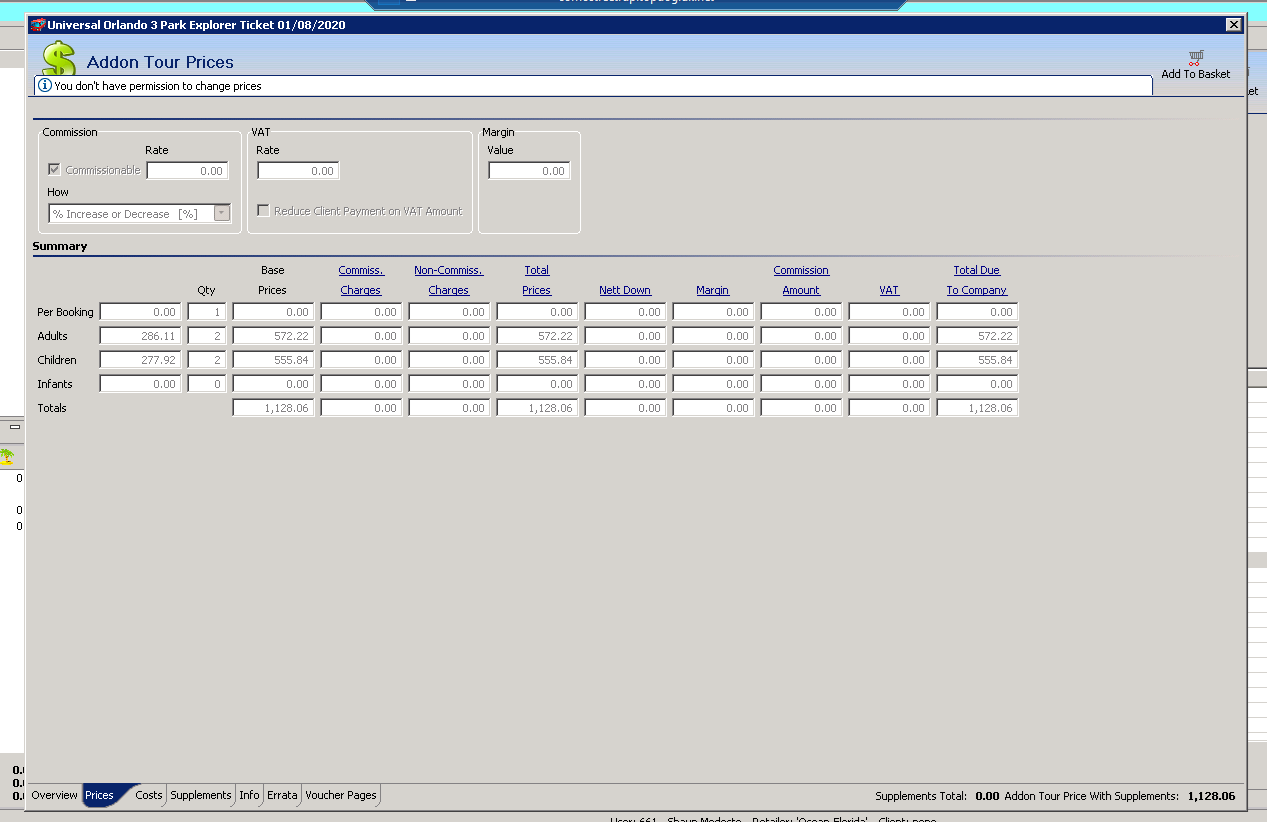The height and width of the screenshot is (822, 1267).
Task: Select the Supplements tab
Action: pyautogui.click(x=200, y=795)
